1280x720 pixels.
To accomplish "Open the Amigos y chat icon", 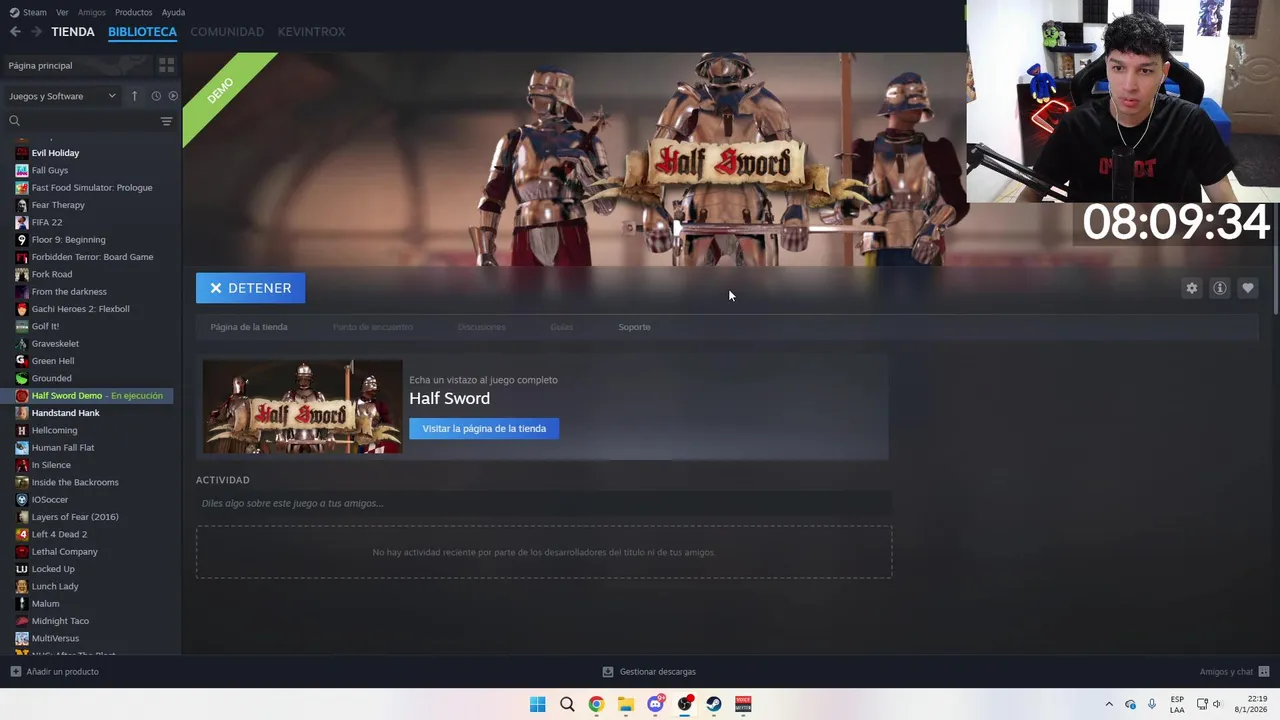I will tap(1264, 672).
